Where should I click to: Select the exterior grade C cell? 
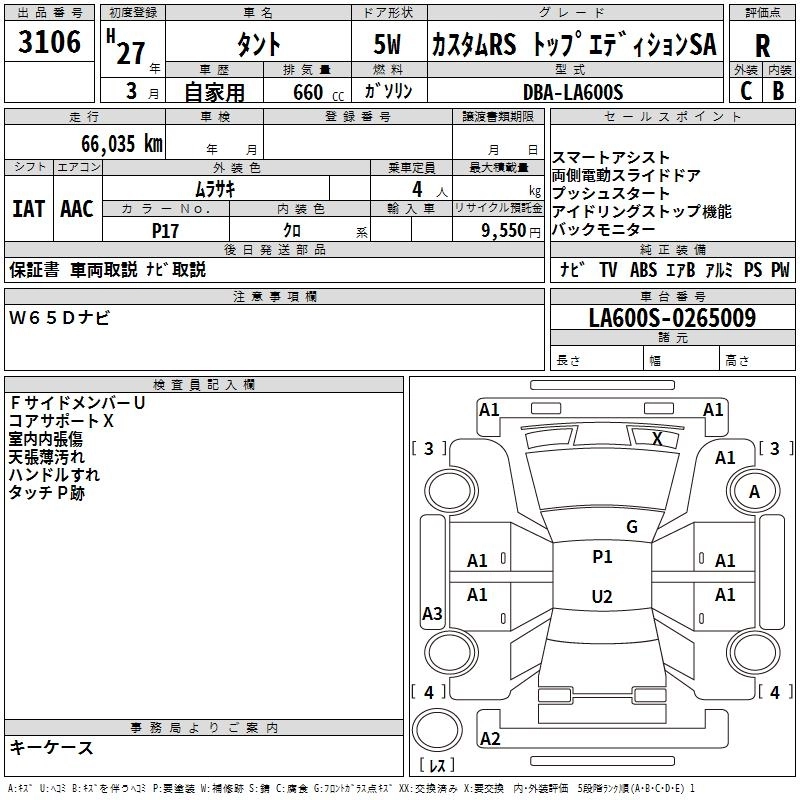tap(746, 90)
